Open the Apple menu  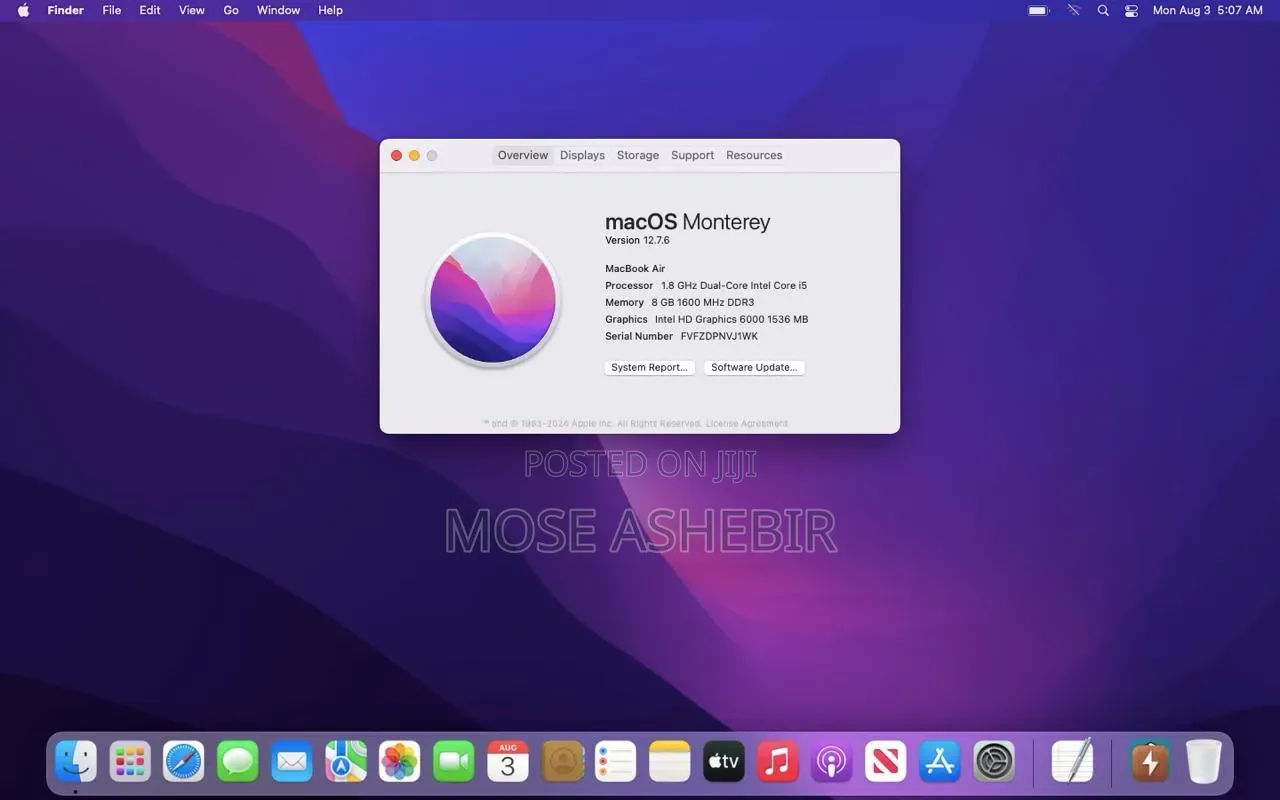tap(23, 10)
